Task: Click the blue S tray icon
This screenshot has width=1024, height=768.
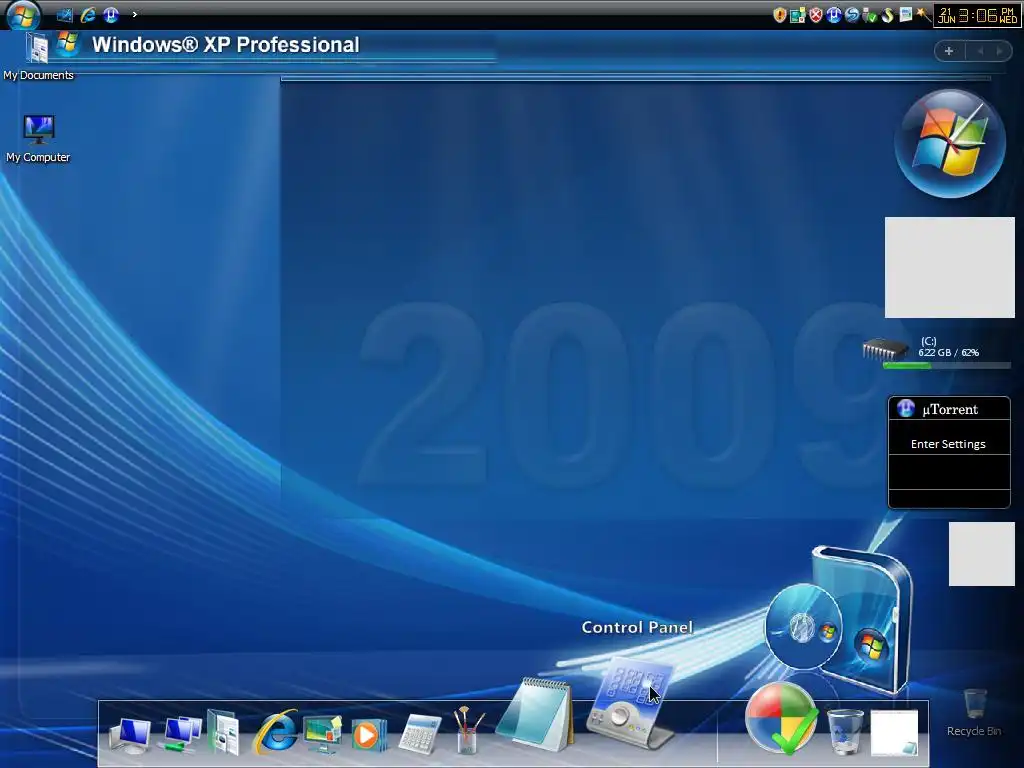Action: point(852,15)
